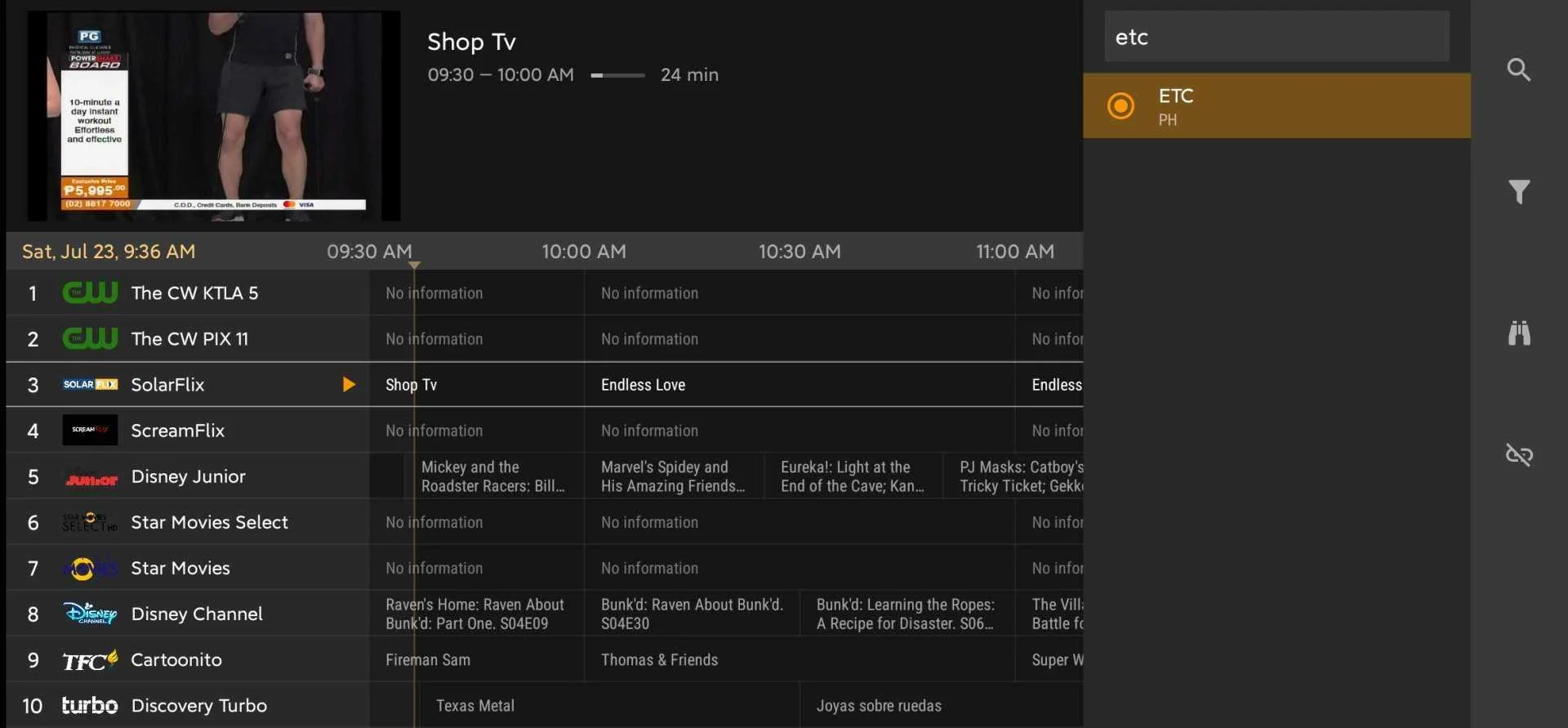This screenshot has width=1568, height=728.
Task: Click the Star Movies channel logo
Action: pos(88,568)
